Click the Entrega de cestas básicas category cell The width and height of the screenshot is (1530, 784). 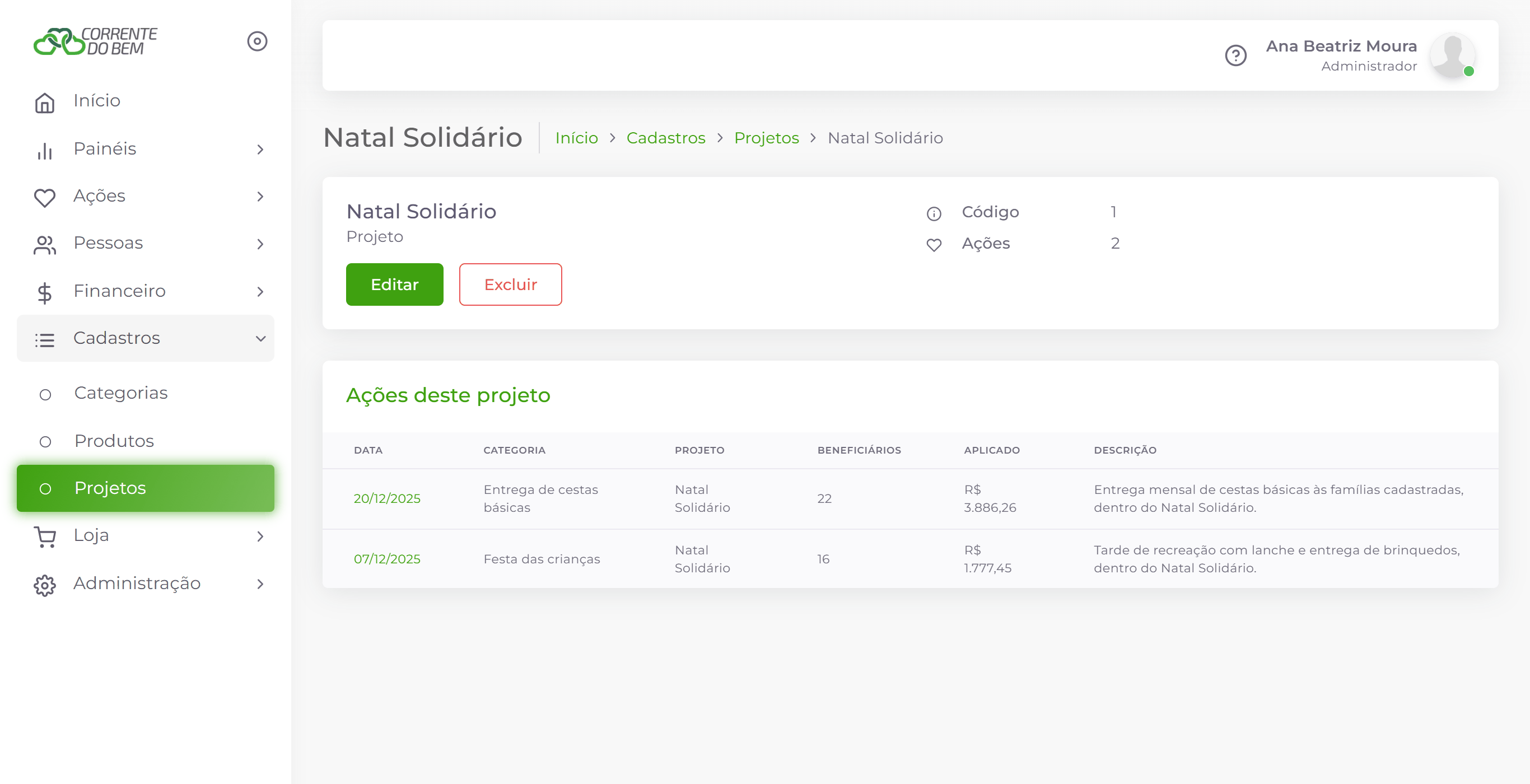[540, 499]
